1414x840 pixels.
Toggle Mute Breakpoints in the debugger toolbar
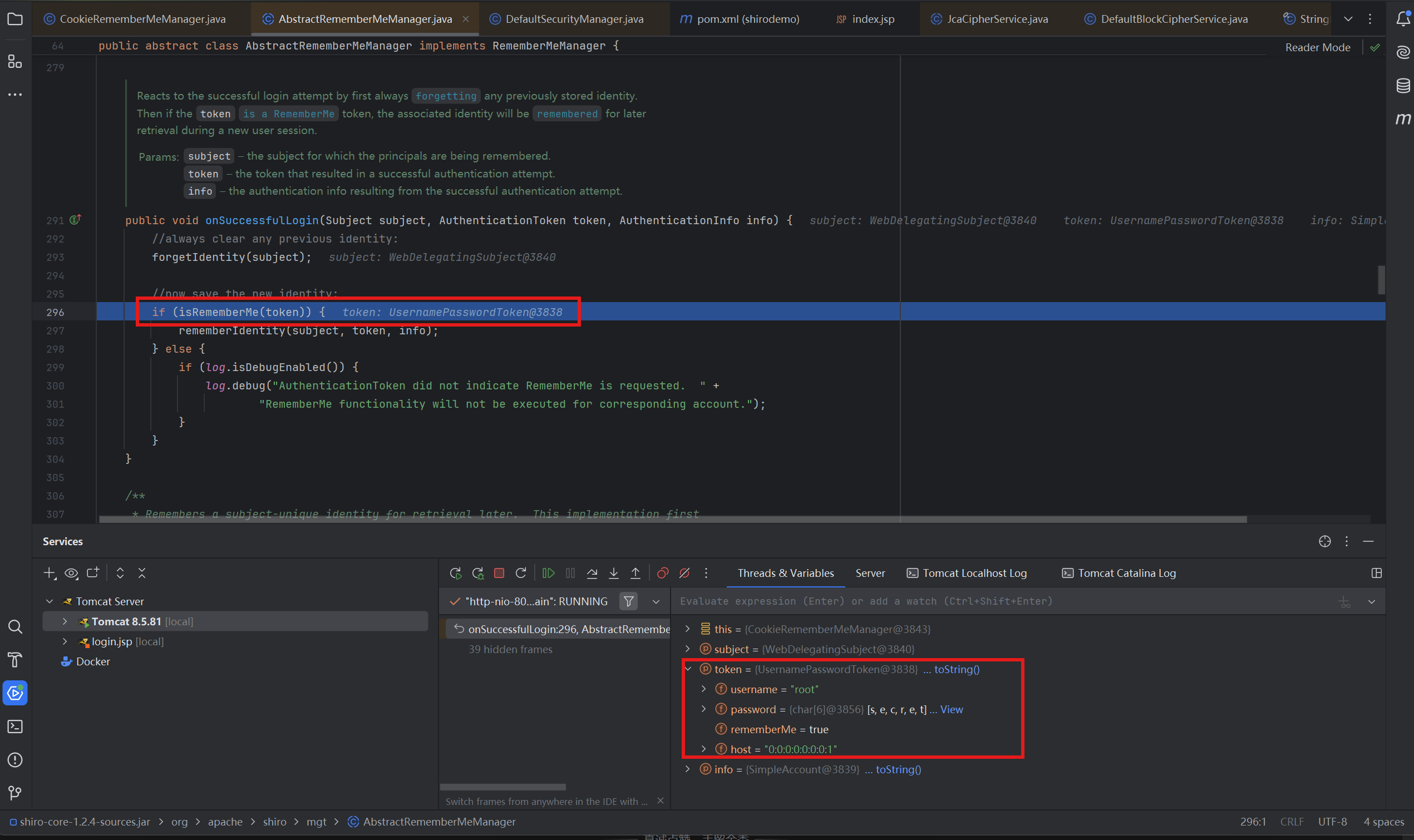click(684, 573)
